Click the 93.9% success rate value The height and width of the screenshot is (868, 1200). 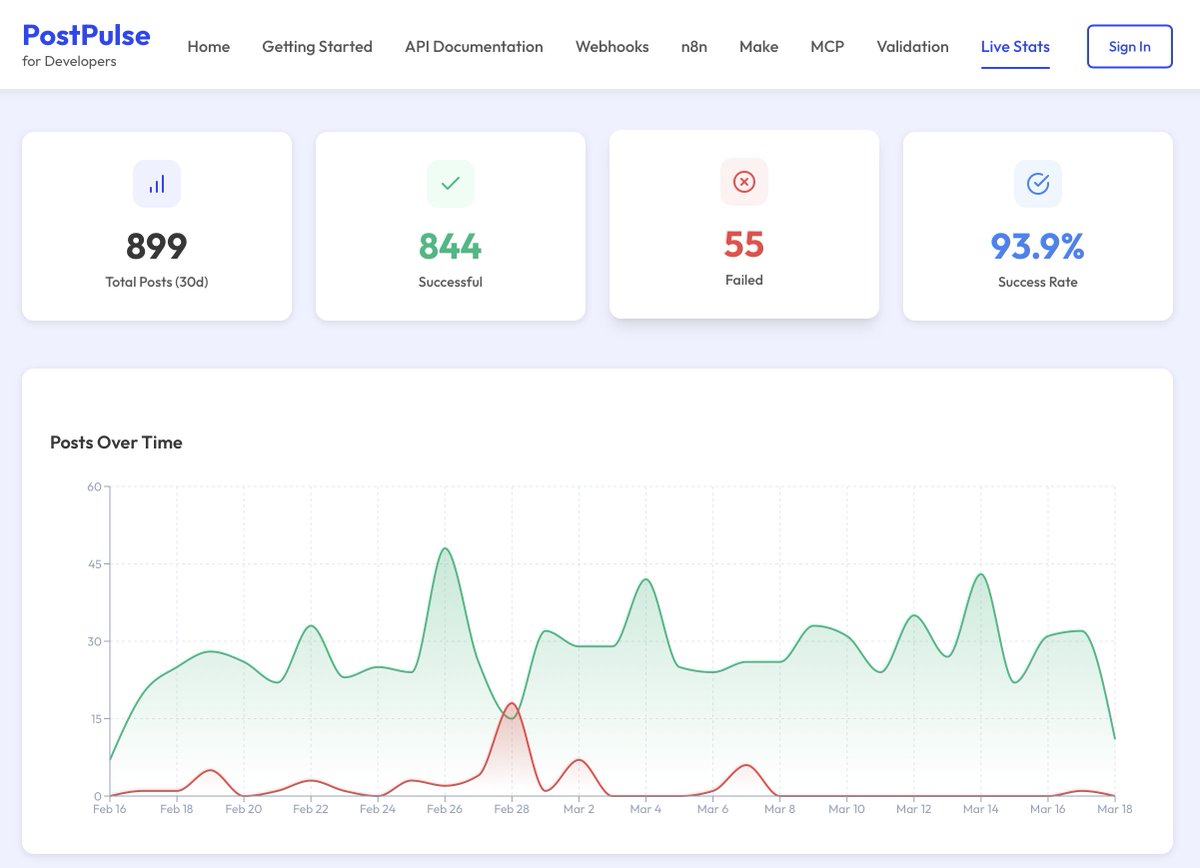tap(1038, 246)
